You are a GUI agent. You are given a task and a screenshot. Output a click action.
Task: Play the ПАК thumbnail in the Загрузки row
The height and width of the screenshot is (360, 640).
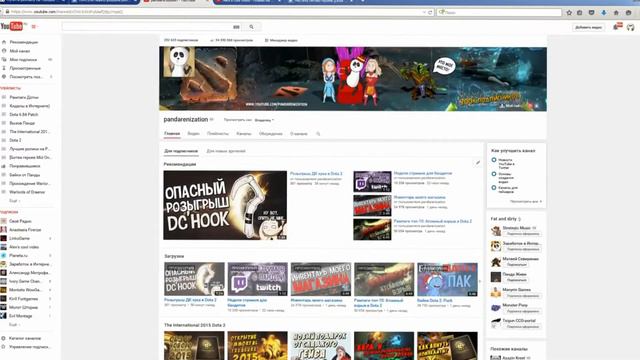(x=447, y=279)
